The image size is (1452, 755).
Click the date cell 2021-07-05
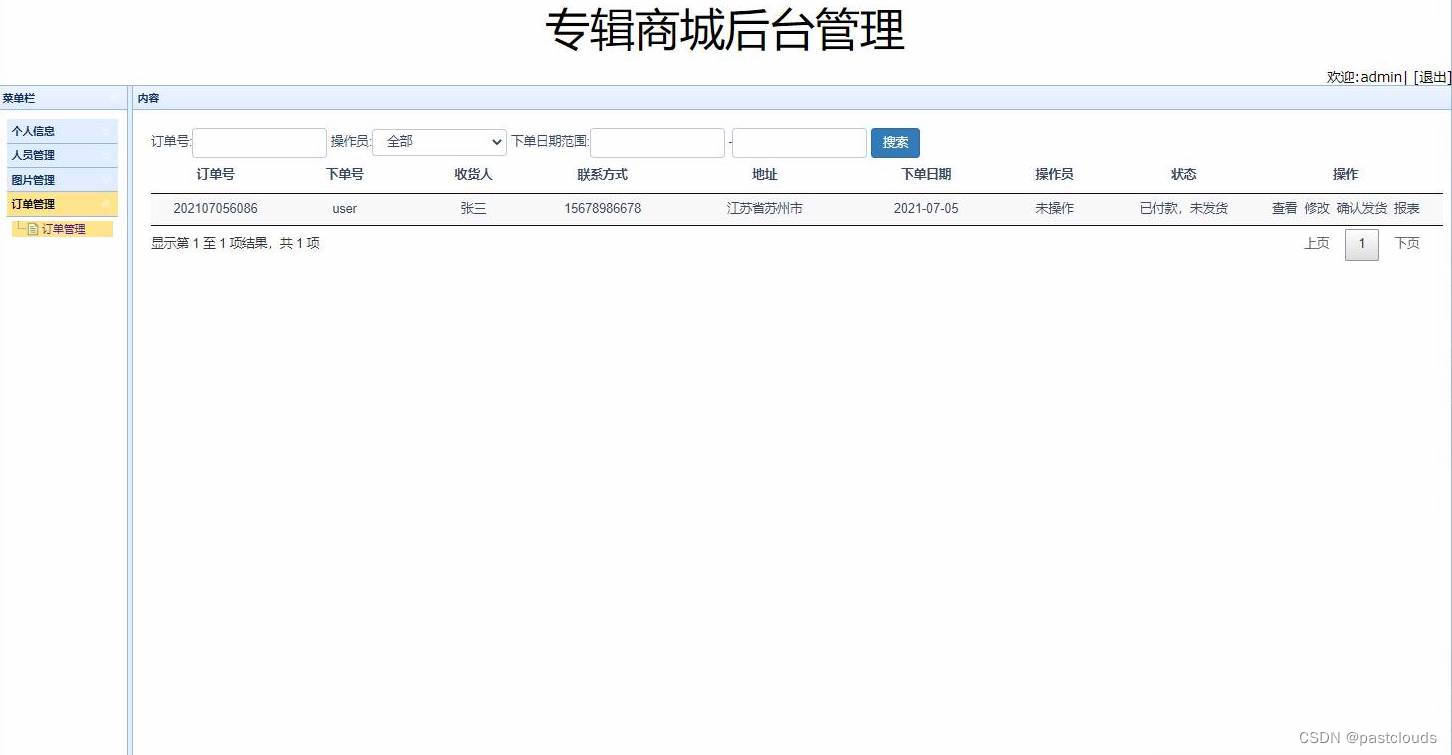(926, 209)
